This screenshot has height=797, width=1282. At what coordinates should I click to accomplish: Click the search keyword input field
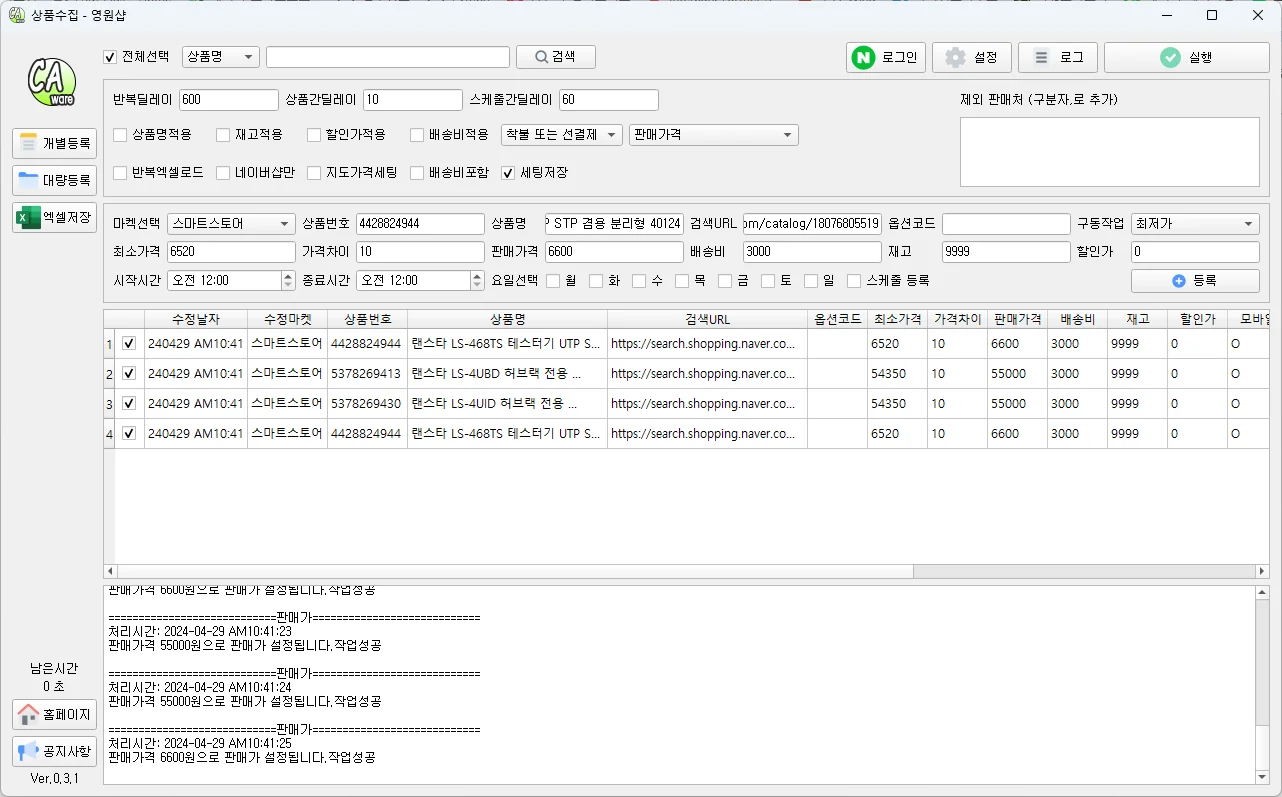pyautogui.click(x=388, y=57)
